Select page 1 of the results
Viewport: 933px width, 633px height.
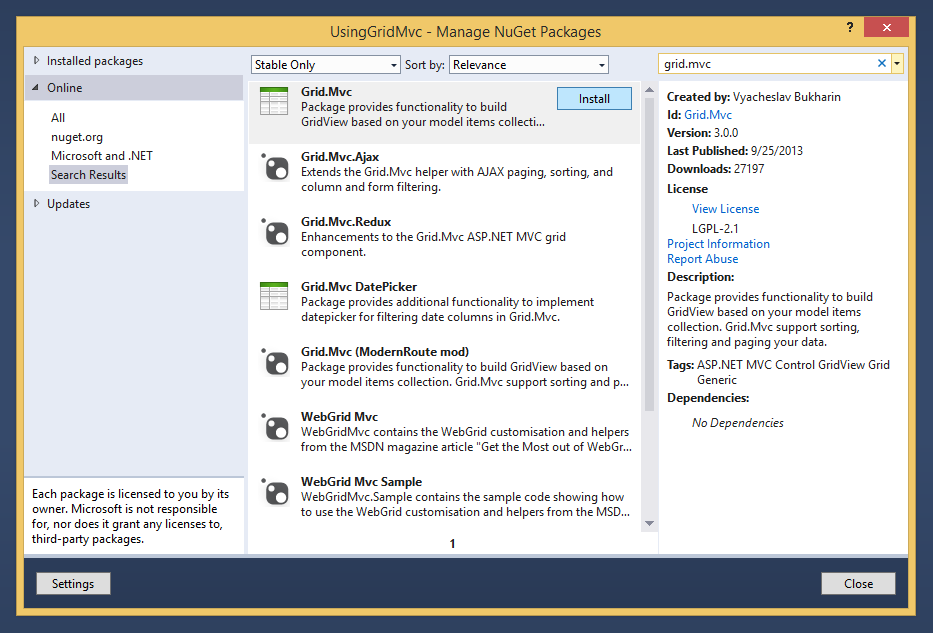point(452,543)
